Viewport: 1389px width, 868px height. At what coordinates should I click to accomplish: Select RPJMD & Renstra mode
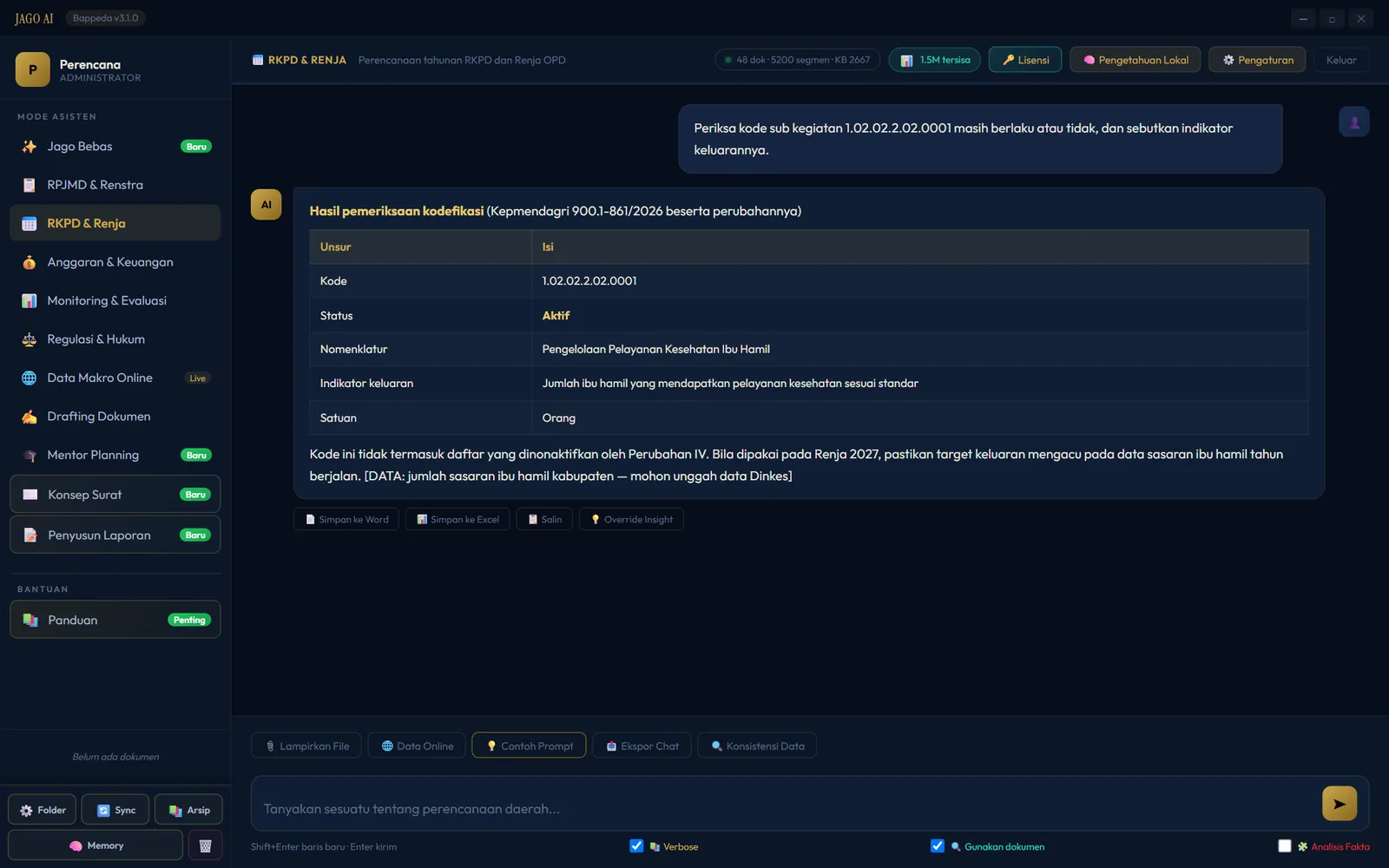click(x=115, y=185)
